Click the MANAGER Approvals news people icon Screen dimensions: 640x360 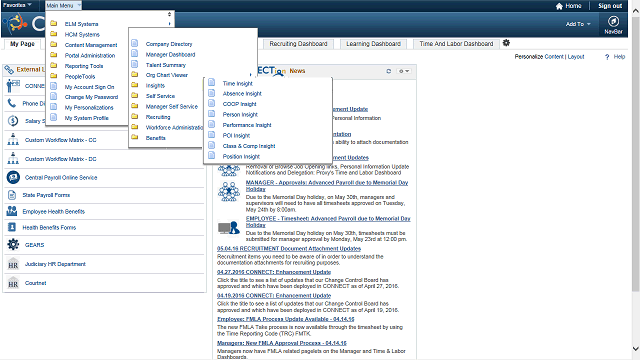[229, 191]
